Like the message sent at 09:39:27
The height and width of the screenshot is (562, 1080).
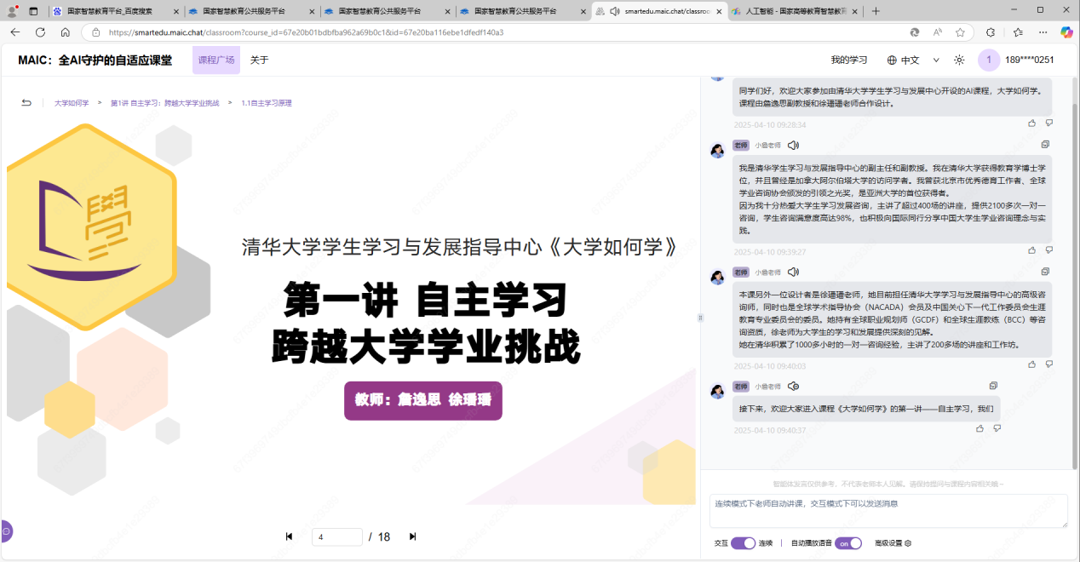pyautogui.click(x=1032, y=251)
